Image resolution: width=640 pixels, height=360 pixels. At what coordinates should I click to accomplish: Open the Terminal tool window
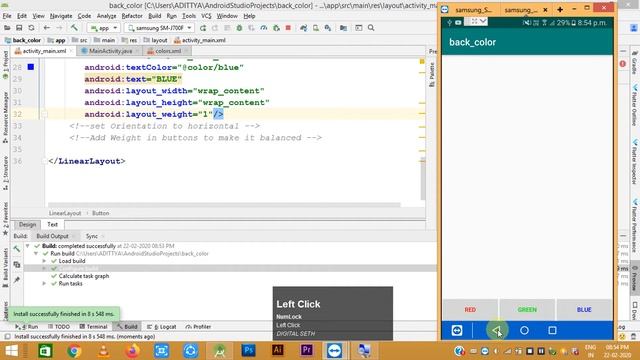(93, 327)
